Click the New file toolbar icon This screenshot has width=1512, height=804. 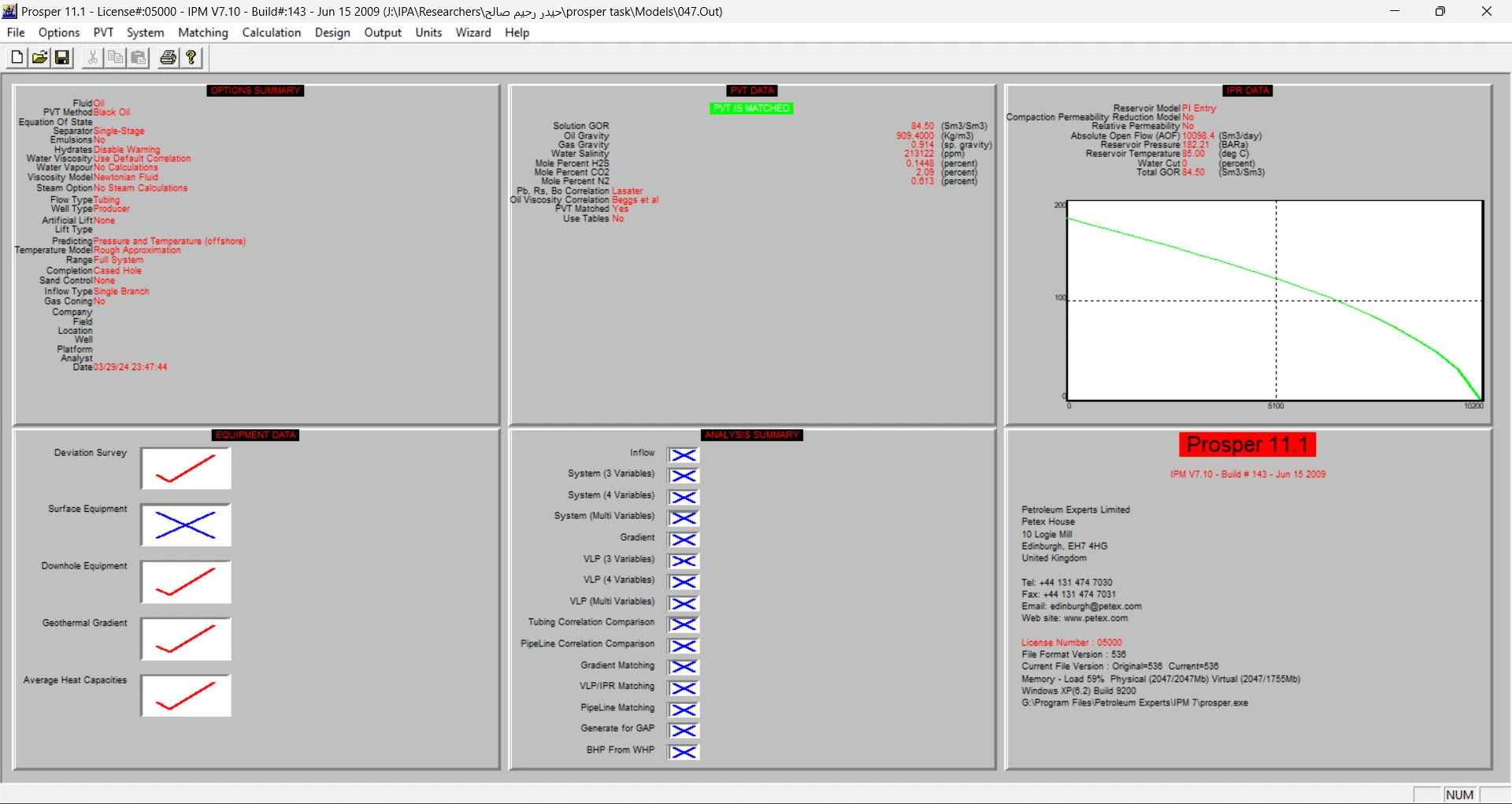[x=17, y=57]
